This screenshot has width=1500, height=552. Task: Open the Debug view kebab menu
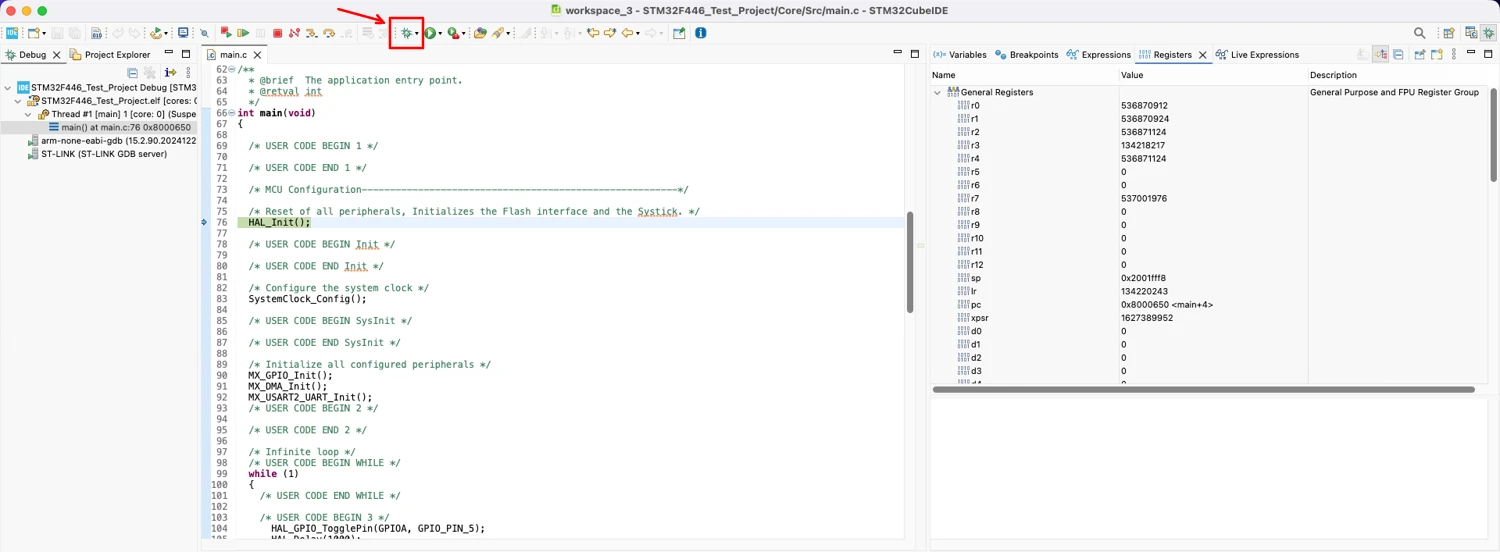(188, 73)
